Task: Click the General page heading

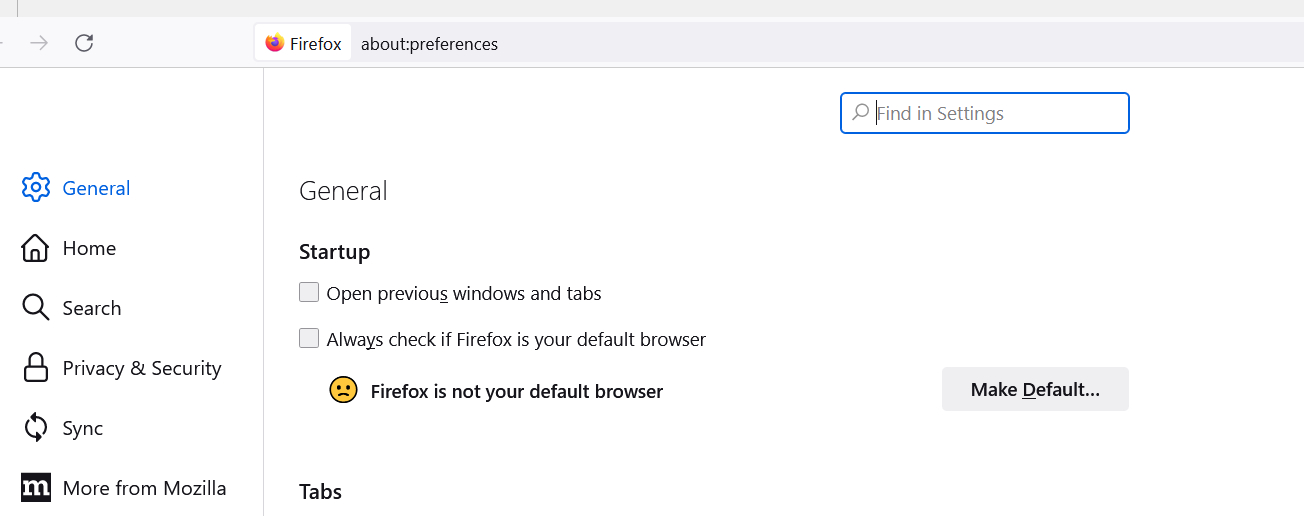Action: click(343, 191)
